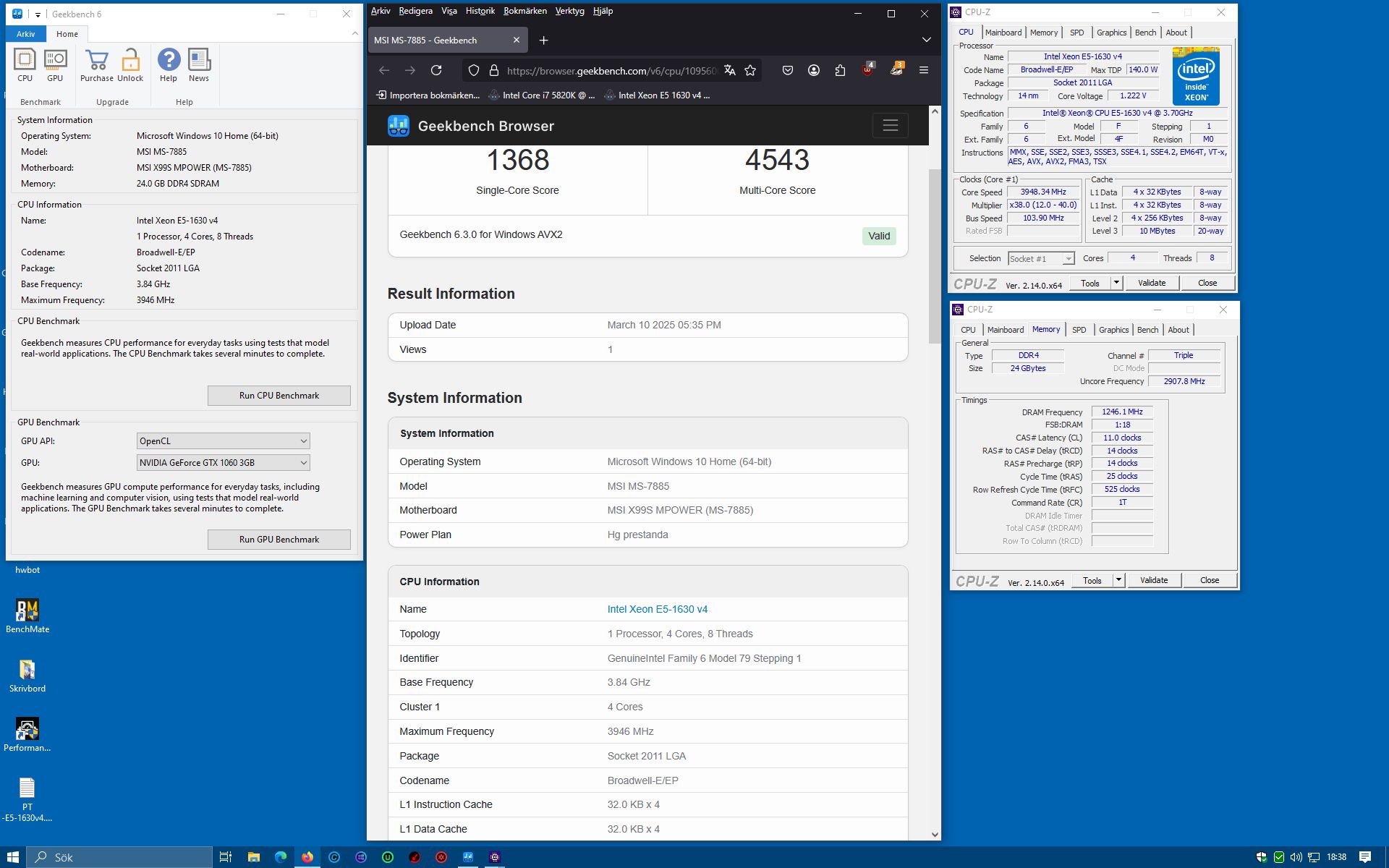Open the uBlock Origin extension icon
This screenshot has height=868, width=1389.
(x=867, y=69)
